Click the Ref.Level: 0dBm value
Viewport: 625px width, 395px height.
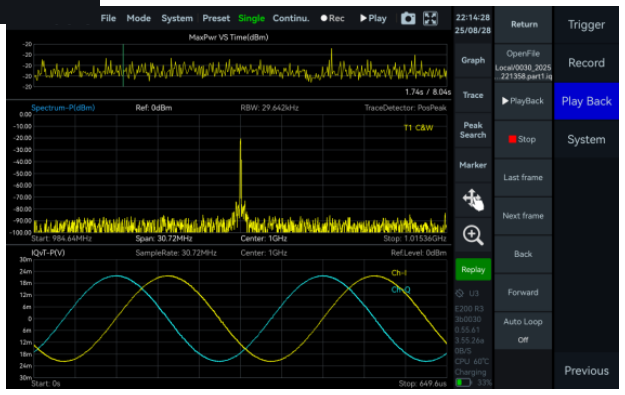(419, 253)
